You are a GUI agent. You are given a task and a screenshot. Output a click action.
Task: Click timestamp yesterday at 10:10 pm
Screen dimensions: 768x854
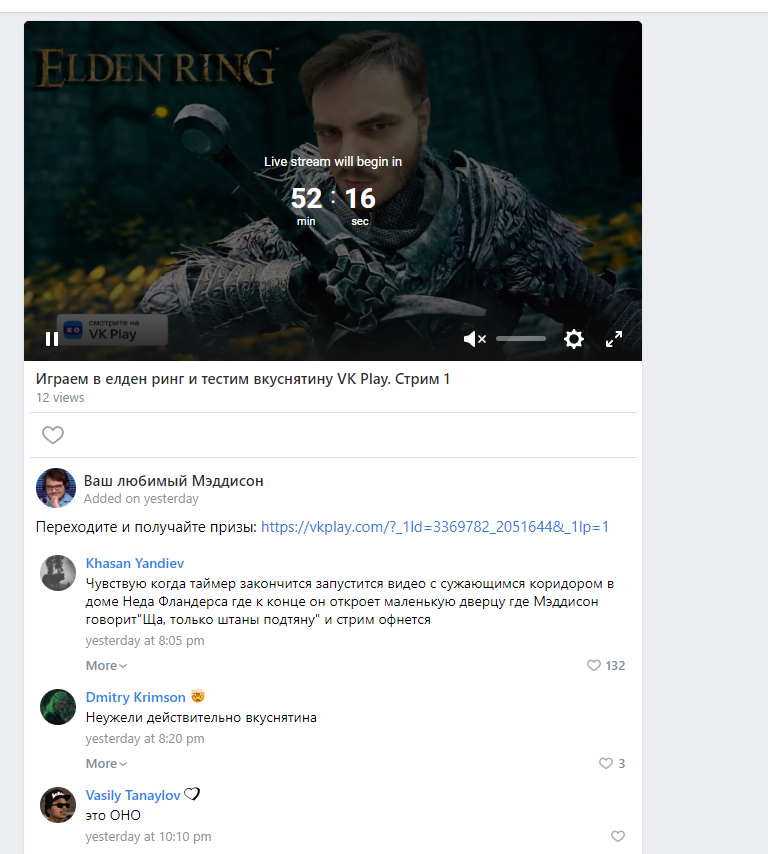pos(148,837)
